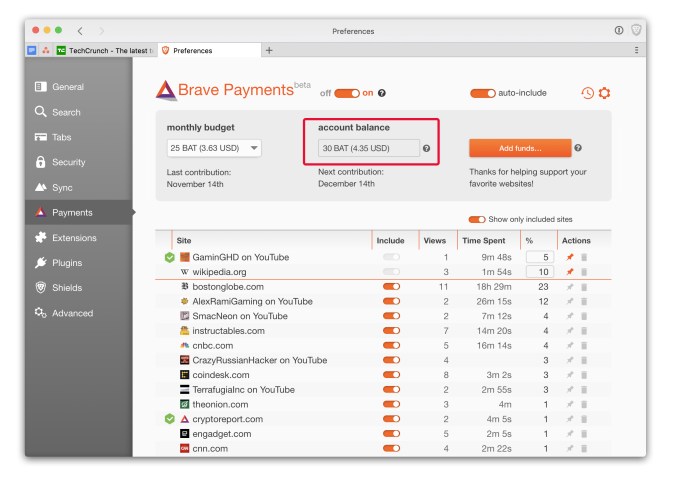Open the payment history clock icon
Screen dimensions: 680x498
point(587,93)
